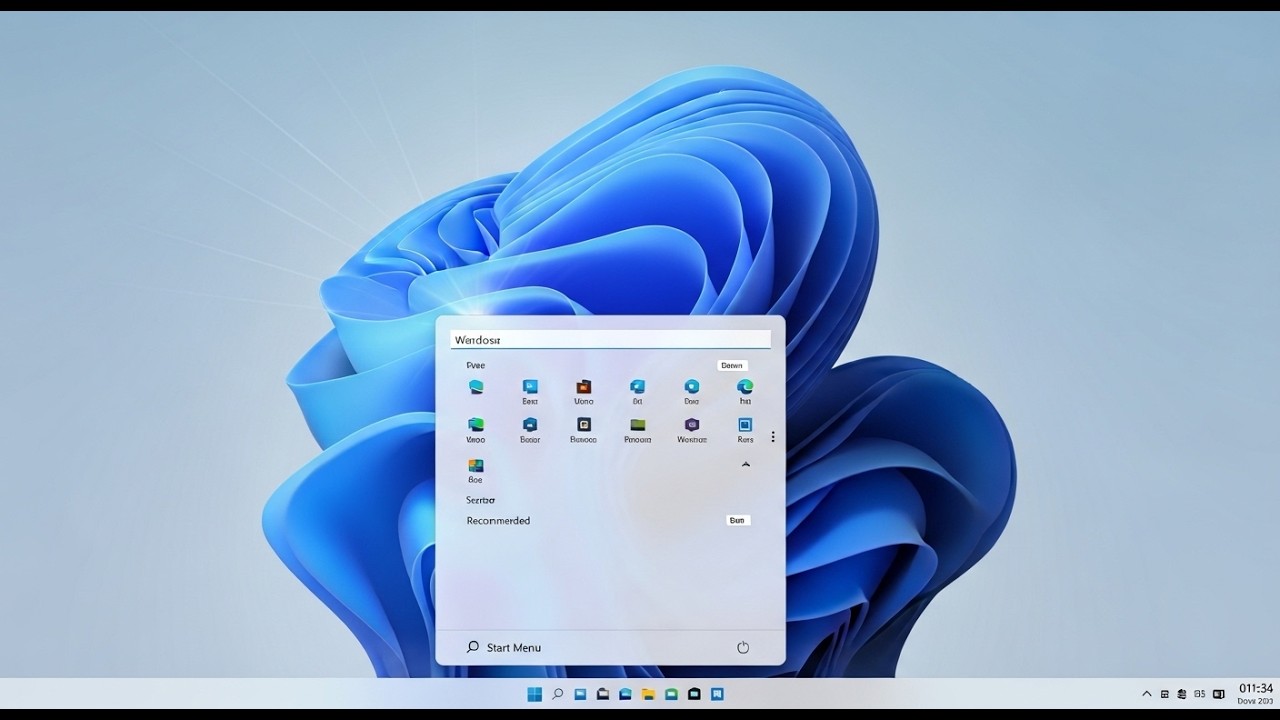This screenshot has width=1280, height=720.
Task: Collapse pinned section with the up caret
Action: [745, 465]
